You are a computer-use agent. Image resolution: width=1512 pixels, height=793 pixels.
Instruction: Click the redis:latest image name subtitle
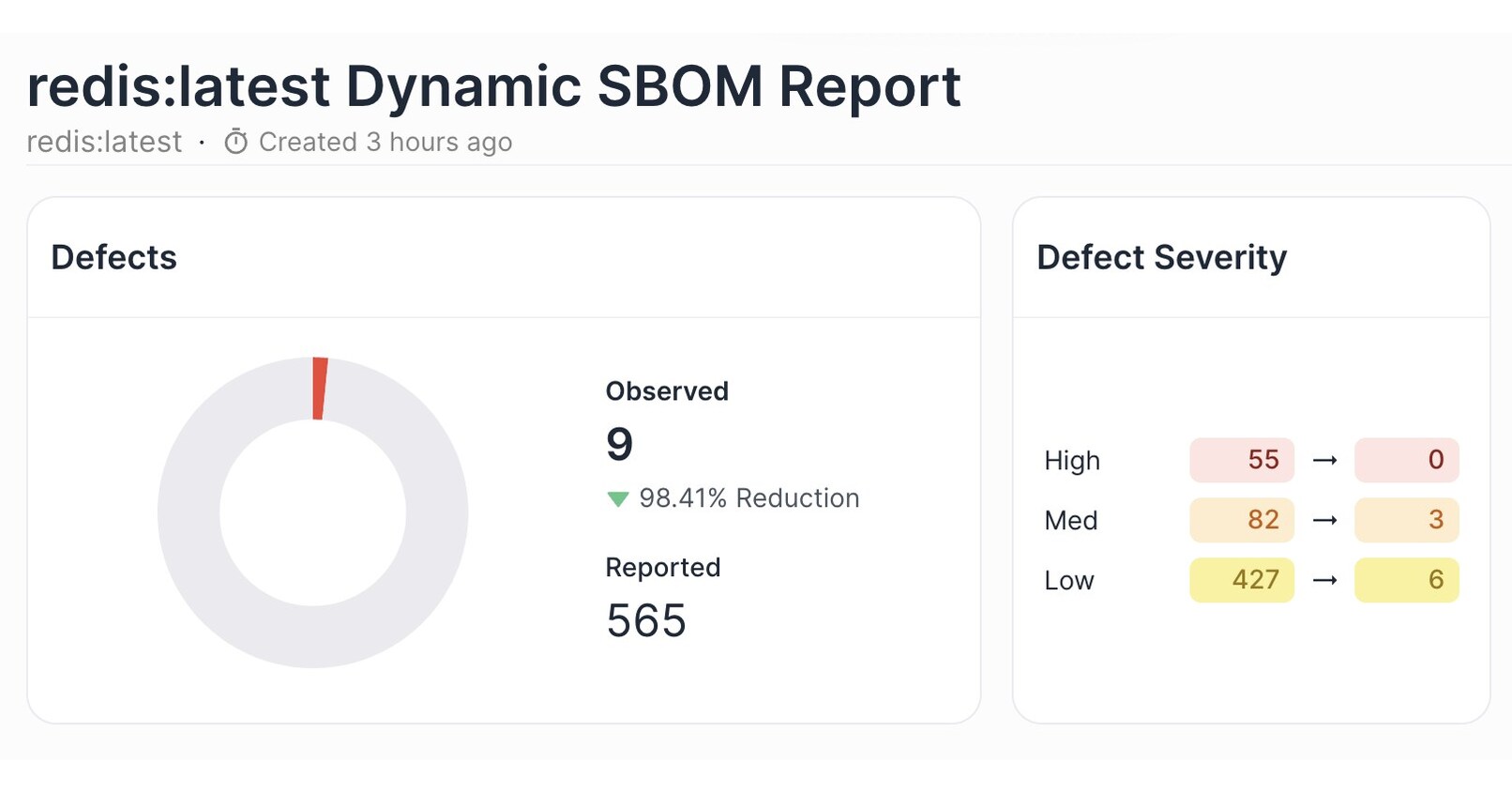[x=104, y=142]
